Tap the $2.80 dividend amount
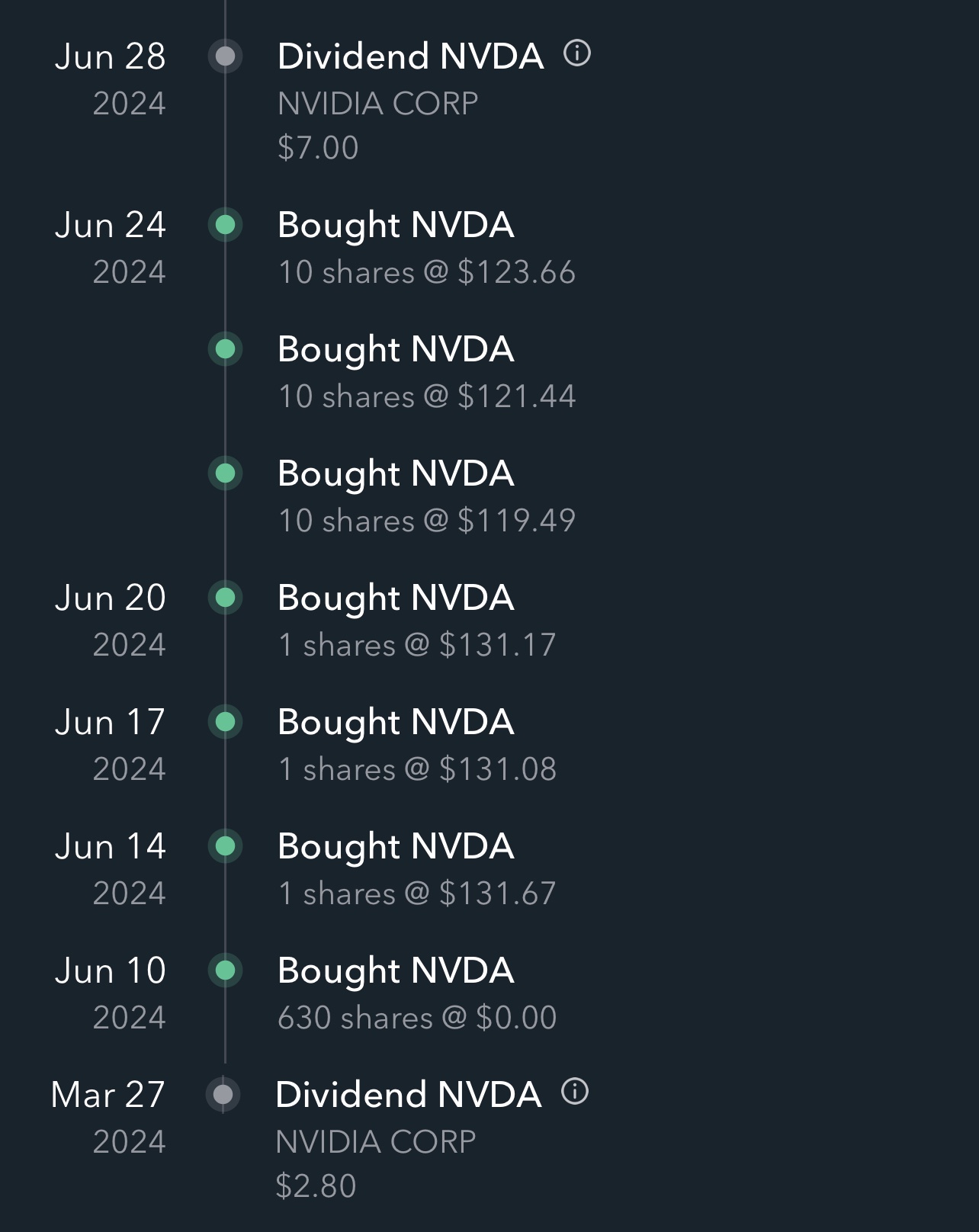Viewport: 979px width, 1232px height. [x=316, y=1186]
